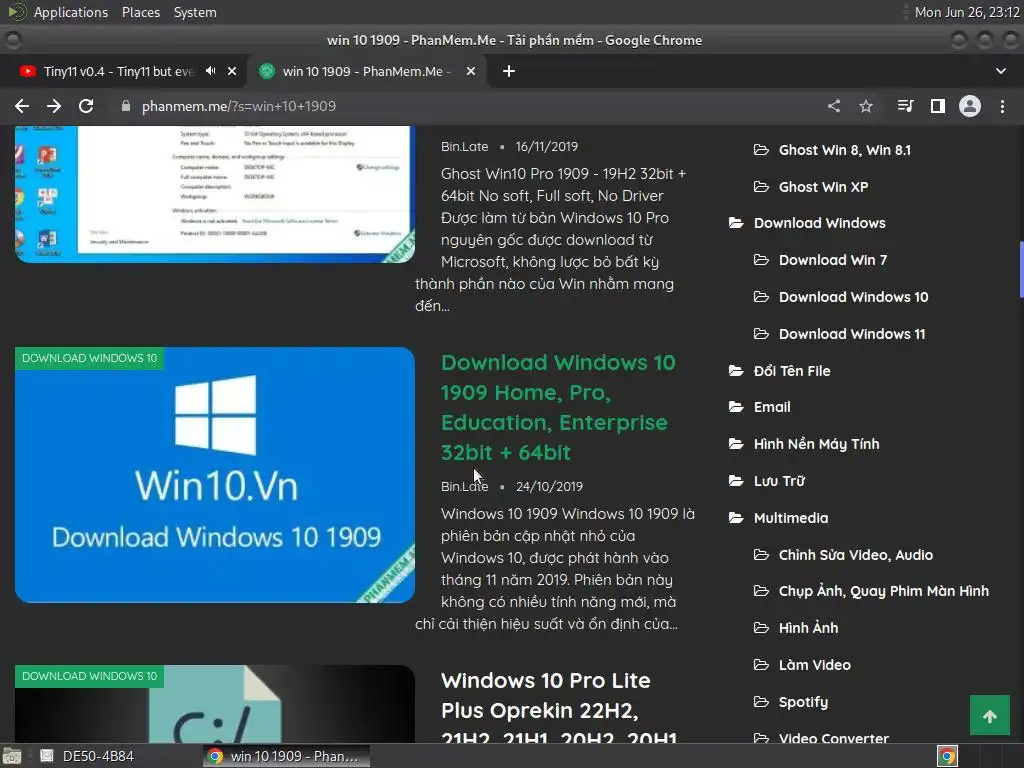Click the show desktop icon in taskbar
Viewport: 1024px width, 768px height.
[x=12, y=756]
